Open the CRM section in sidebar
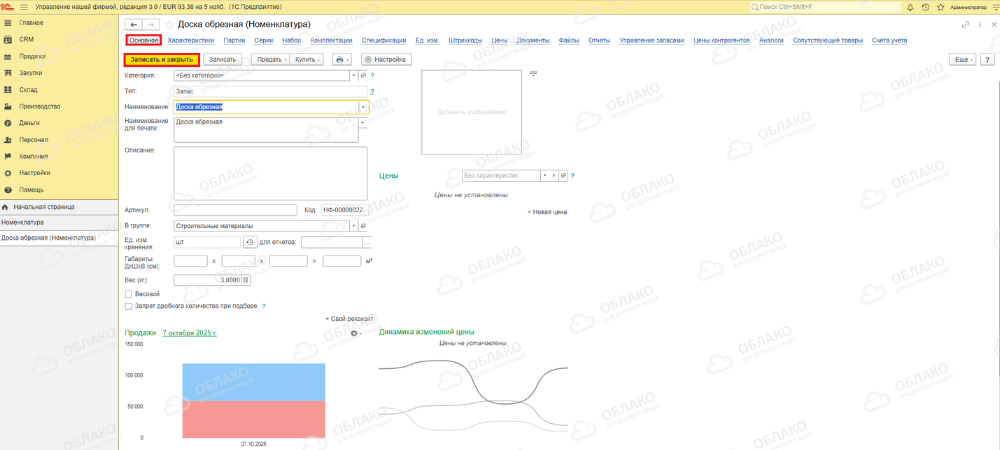 59,40
